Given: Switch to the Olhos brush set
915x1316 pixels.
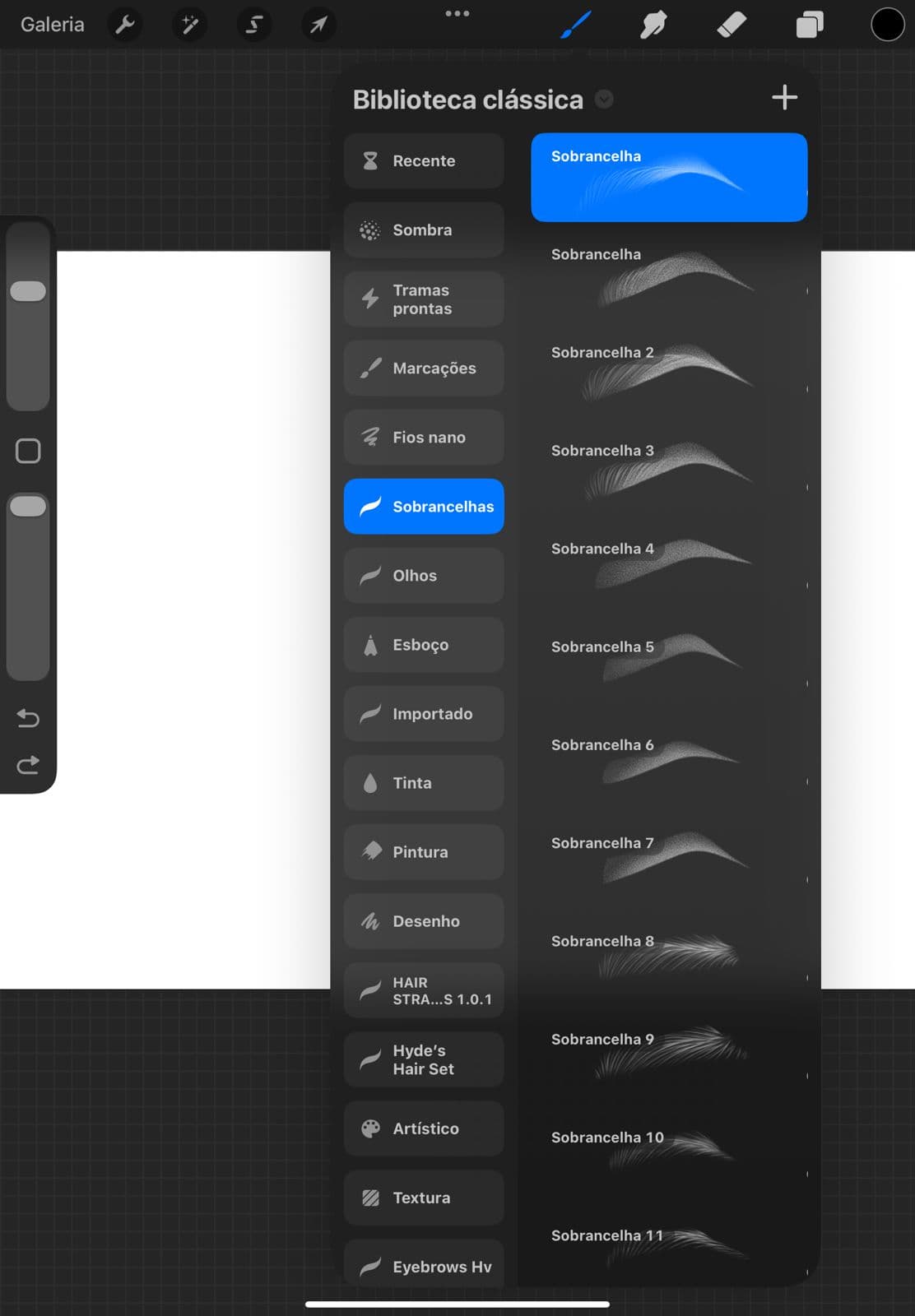Looking at the screenshot, I should pos(424,576).
